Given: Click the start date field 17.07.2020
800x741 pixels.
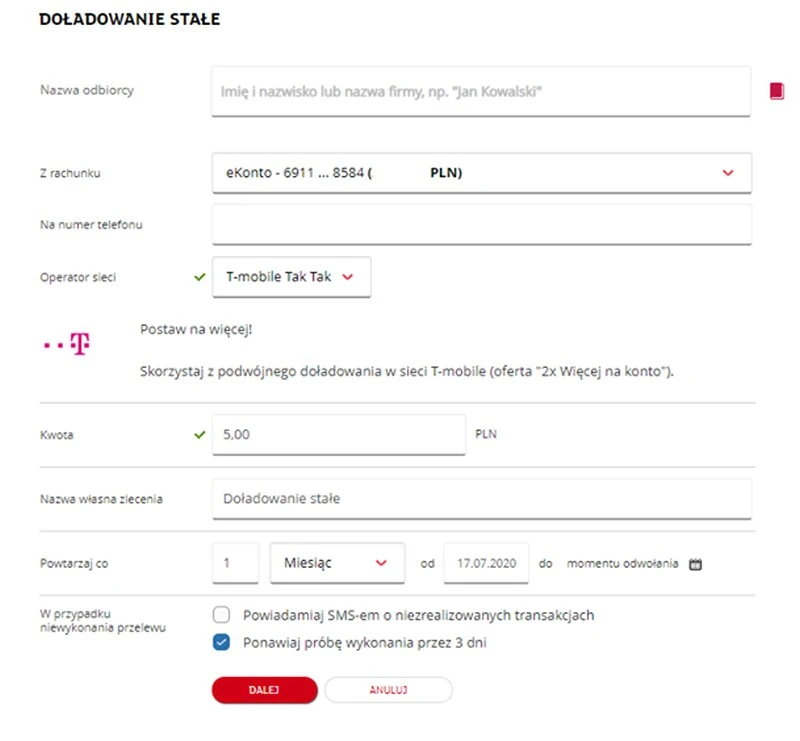Looking at the screenshot, I should tap(485, 563).
